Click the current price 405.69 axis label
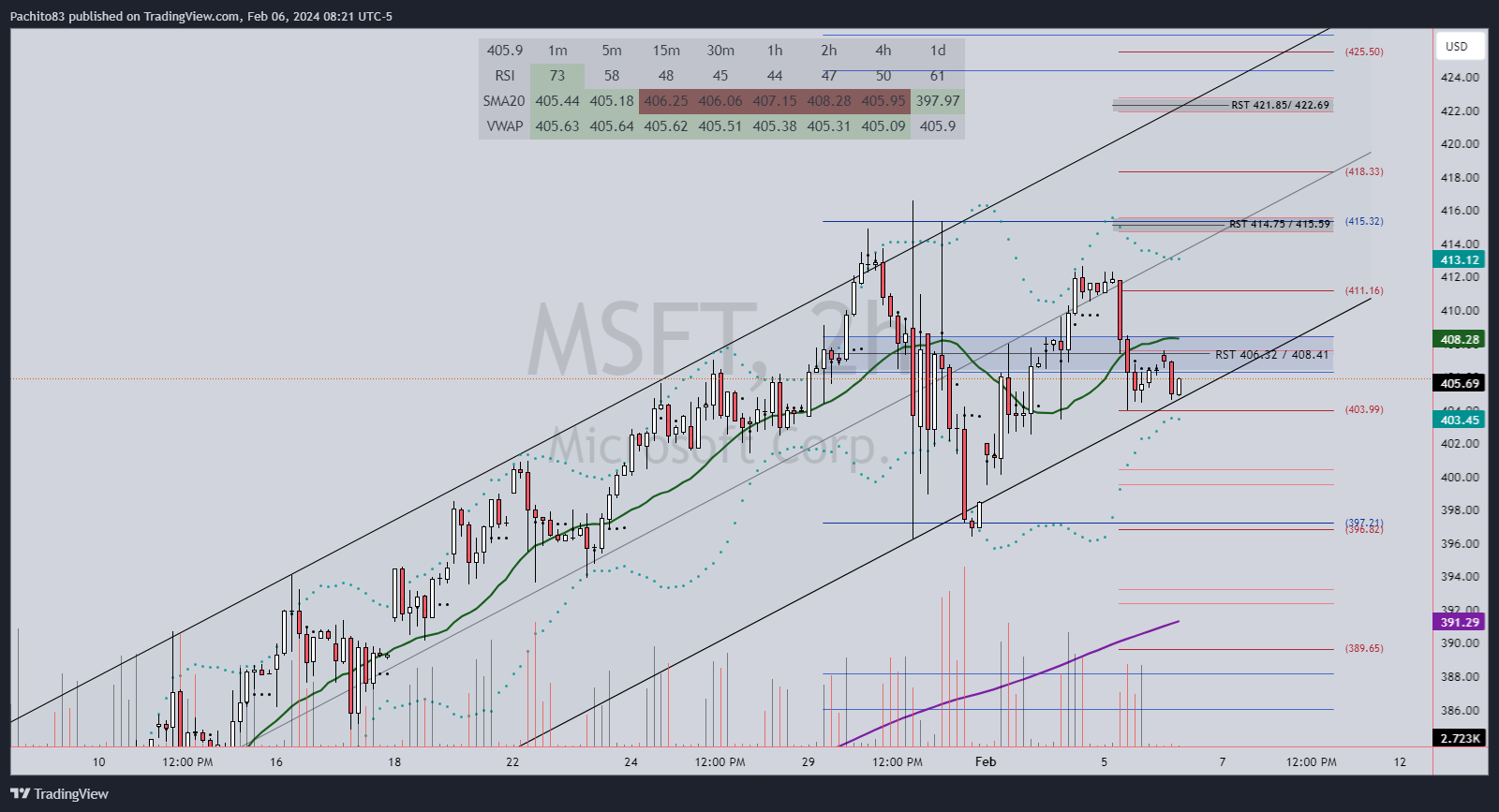The height and width of the screenshot is (812, 1499). pyautogui.click(x=1460, y=383)
